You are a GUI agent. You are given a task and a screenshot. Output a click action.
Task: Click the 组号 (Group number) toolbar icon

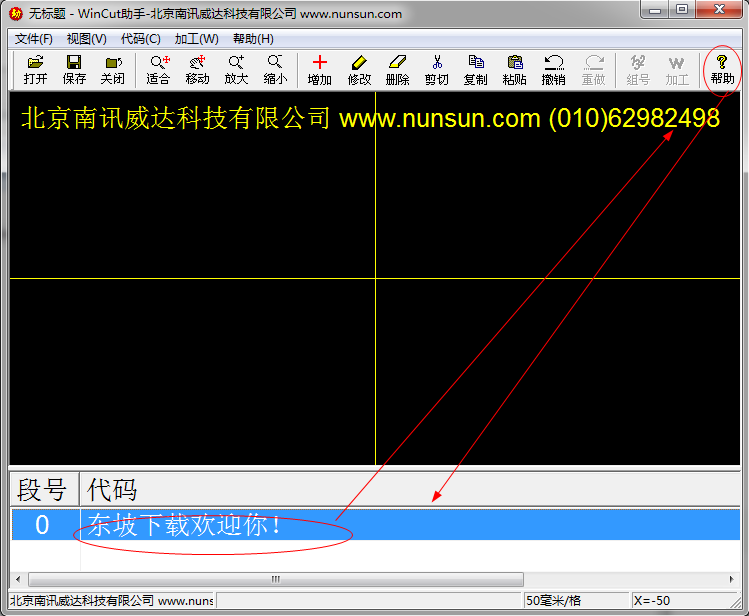[x=638, y=70]
